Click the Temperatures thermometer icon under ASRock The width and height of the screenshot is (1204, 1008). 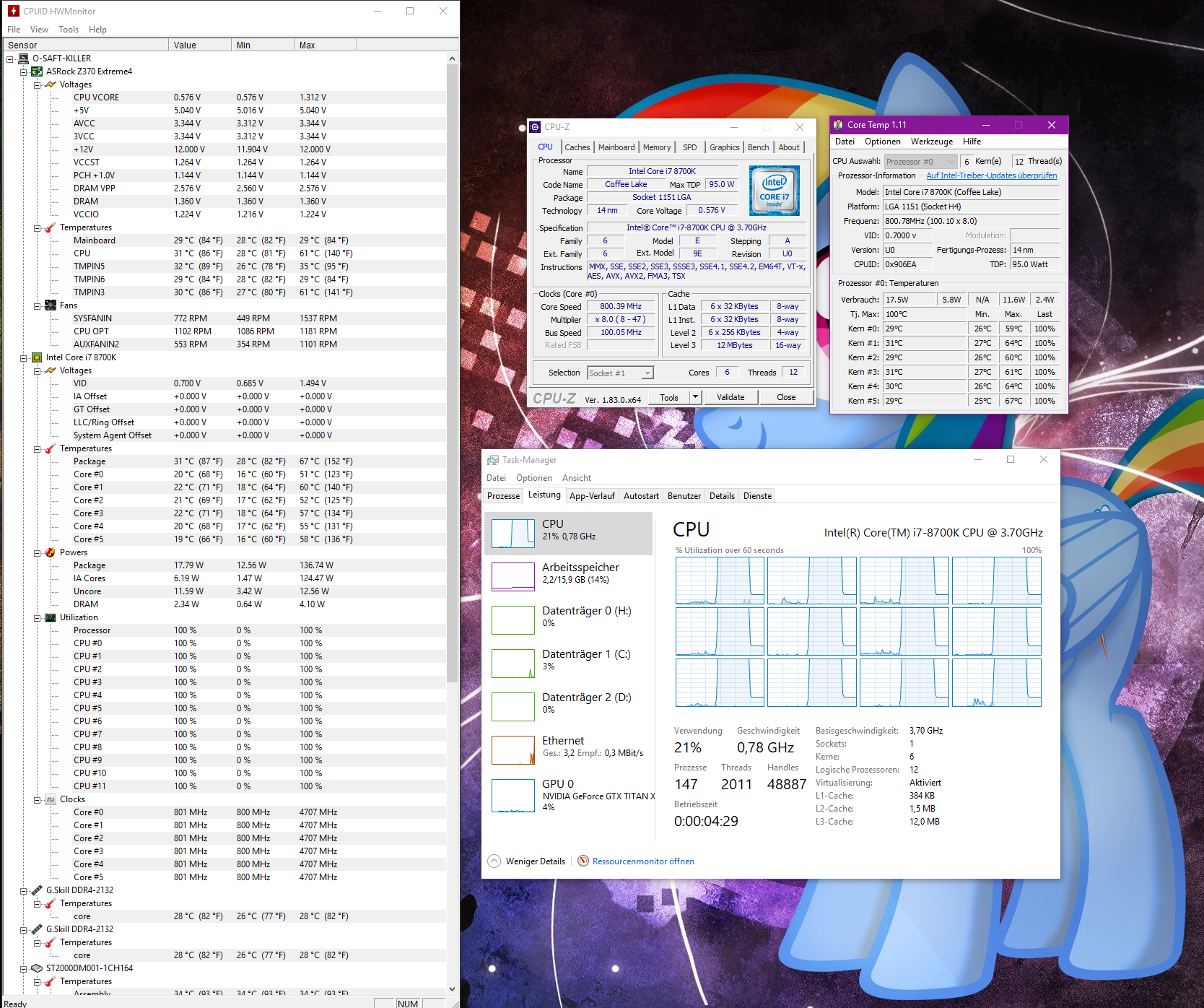coord(51,227)
